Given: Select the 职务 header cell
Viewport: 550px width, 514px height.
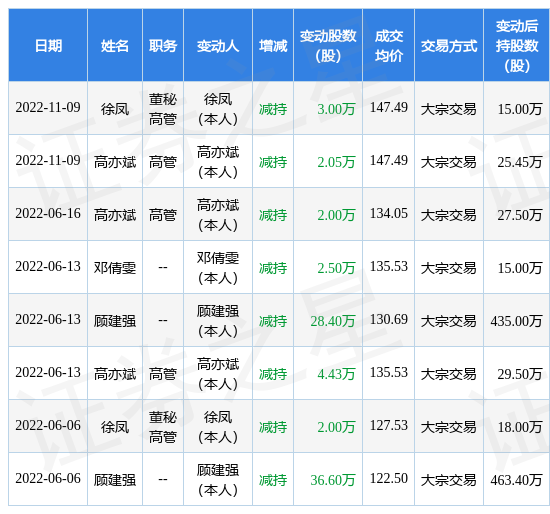Looking at the screenshot, I should [x=163, y=46].
